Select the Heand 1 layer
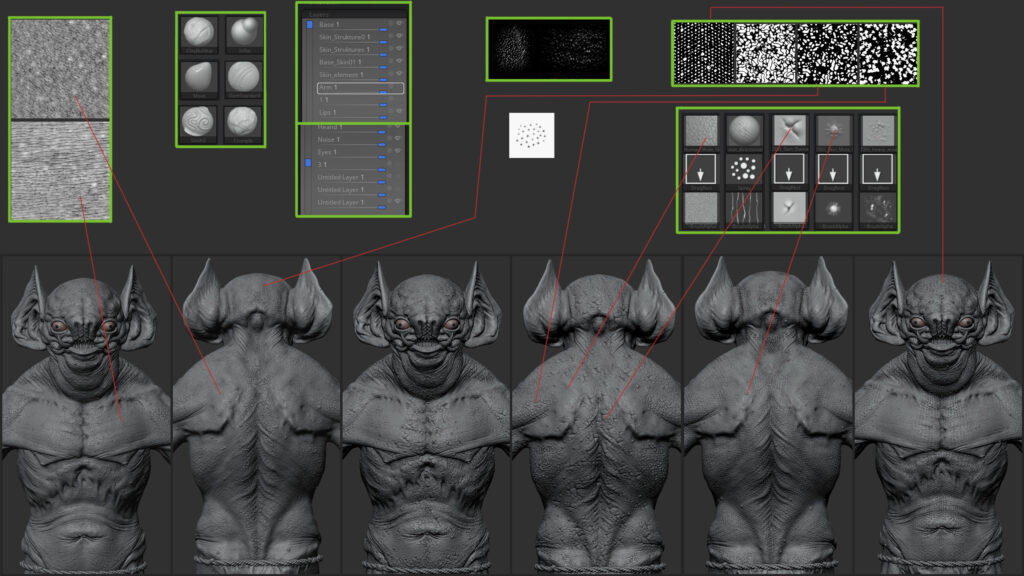This screenshot has width=1024, height=576. tap(359, 127)
